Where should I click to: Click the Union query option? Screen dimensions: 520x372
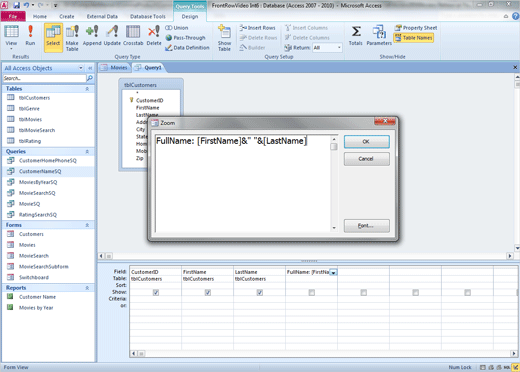177,28
